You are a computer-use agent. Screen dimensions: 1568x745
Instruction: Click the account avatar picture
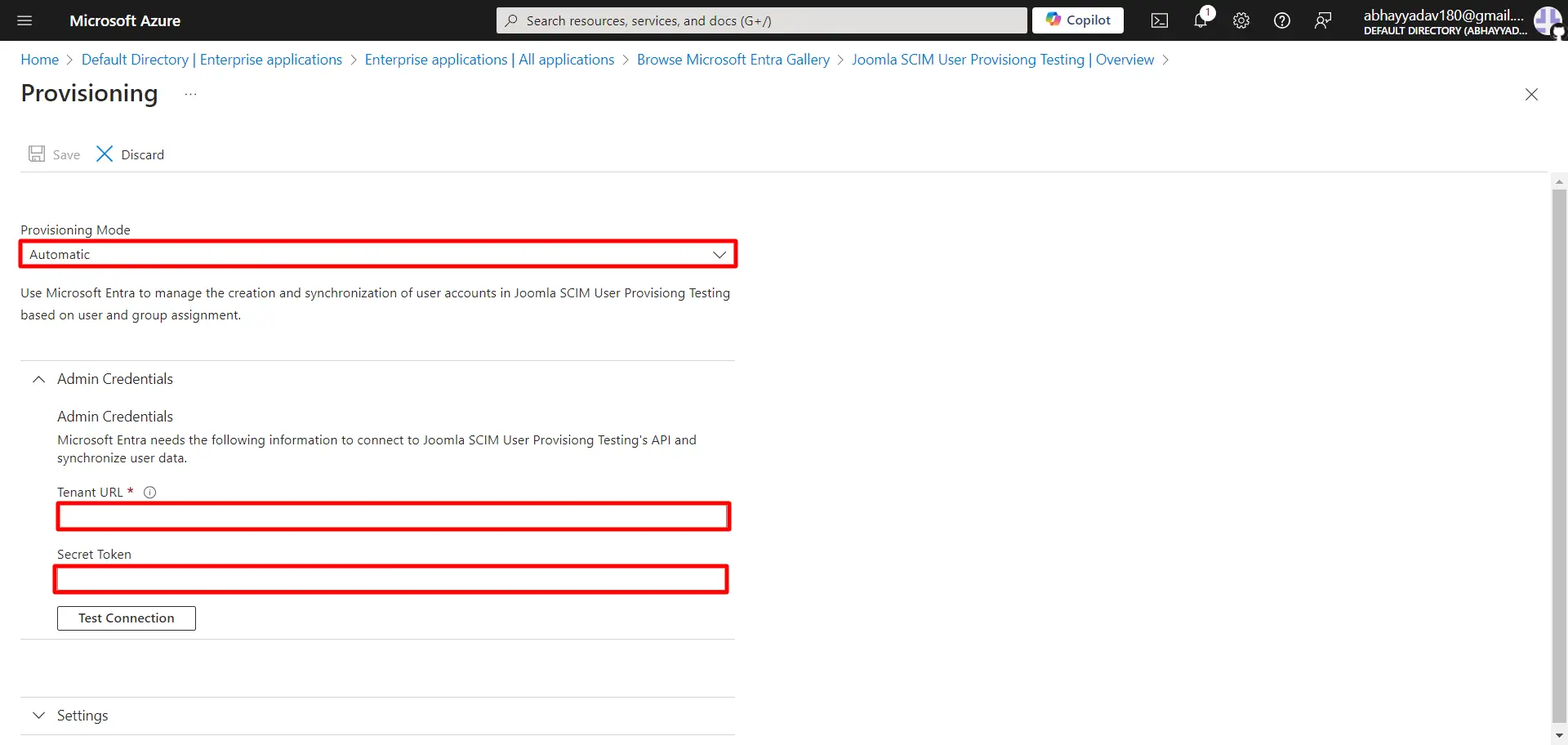(x=1548, y=20)
